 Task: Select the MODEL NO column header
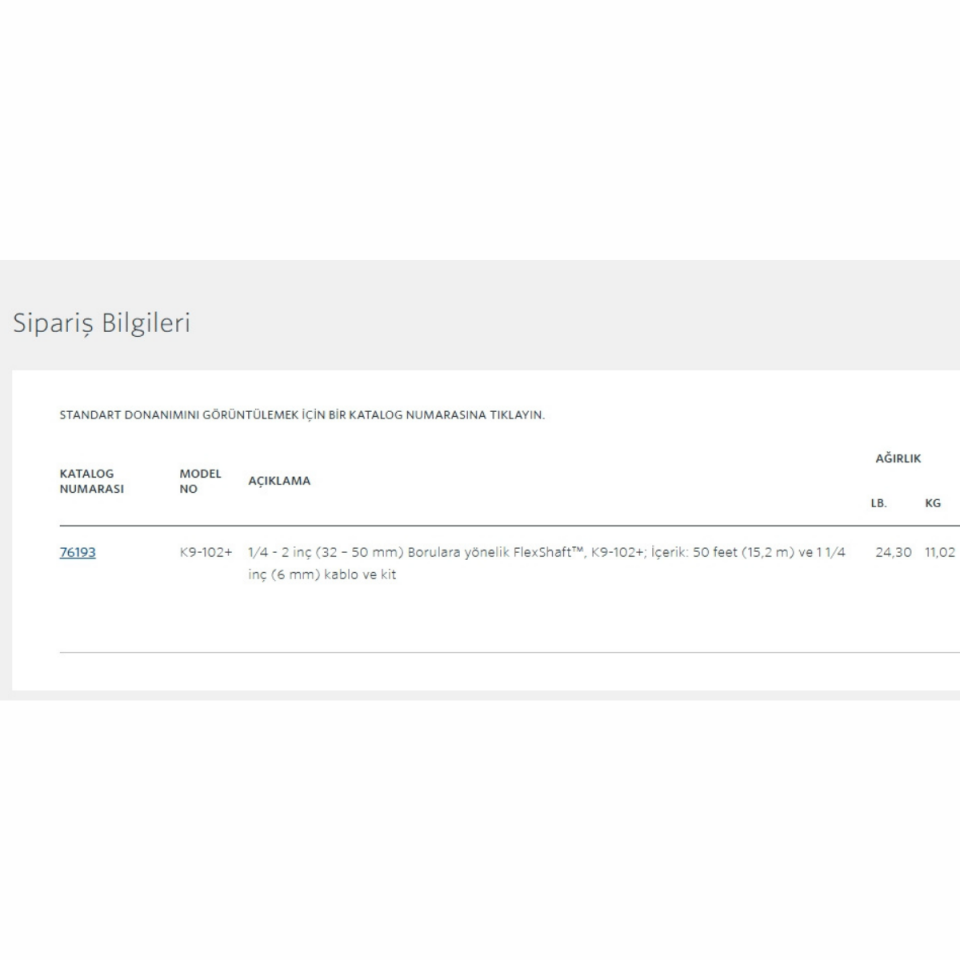[x=200, y=481]
